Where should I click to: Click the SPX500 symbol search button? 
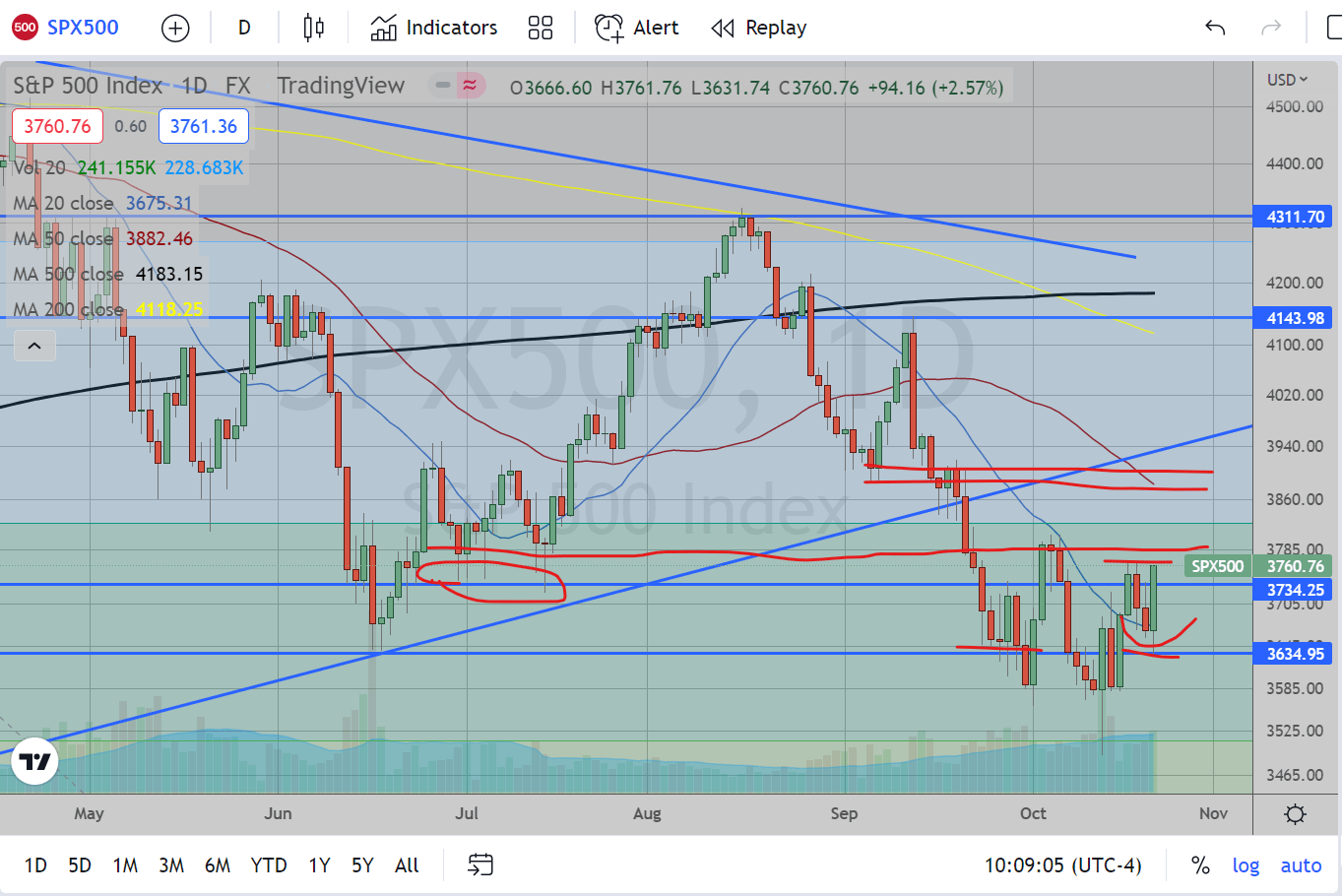click(66, 28)
